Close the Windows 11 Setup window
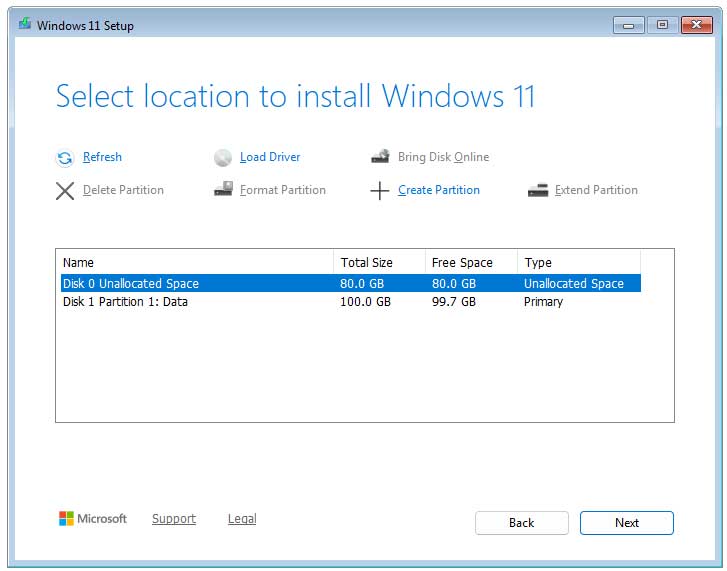Viewport: 727px width, 571px height. (696, 25)
